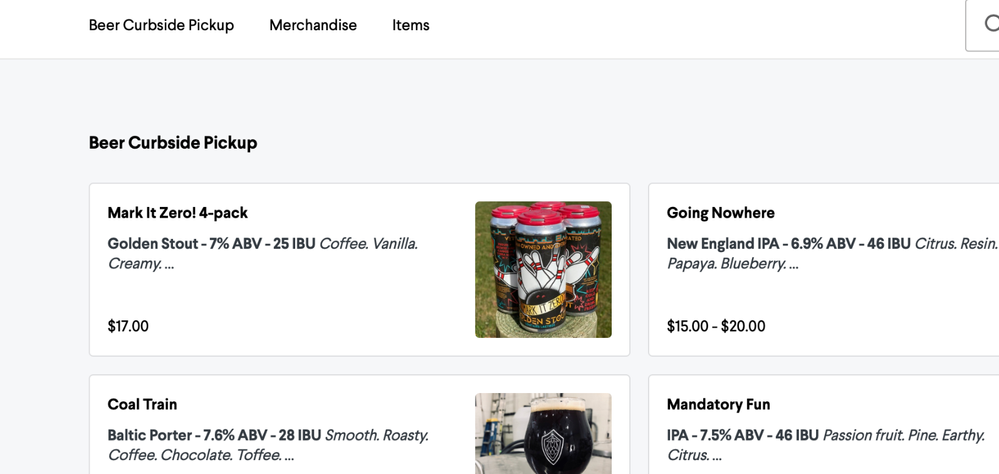
Task: Click the search magnifier icon
Action: (990, 25)
